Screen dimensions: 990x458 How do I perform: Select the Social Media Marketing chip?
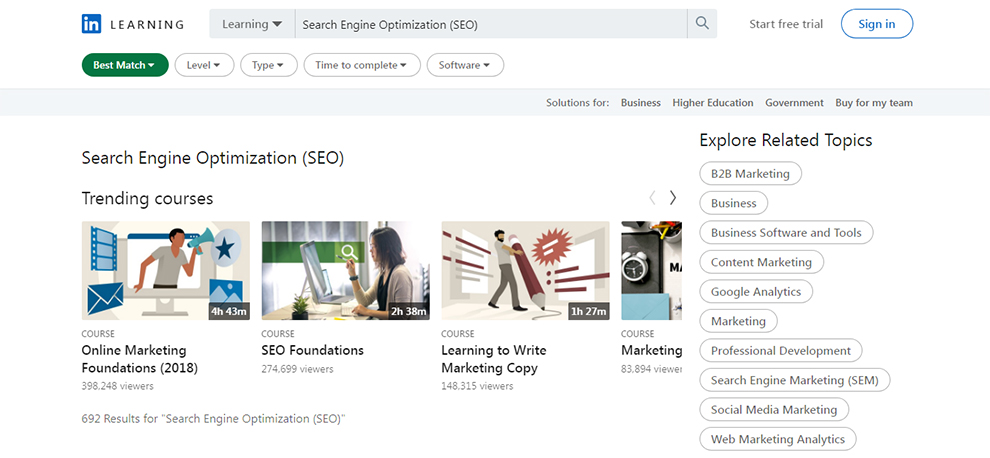click(774, 410)
